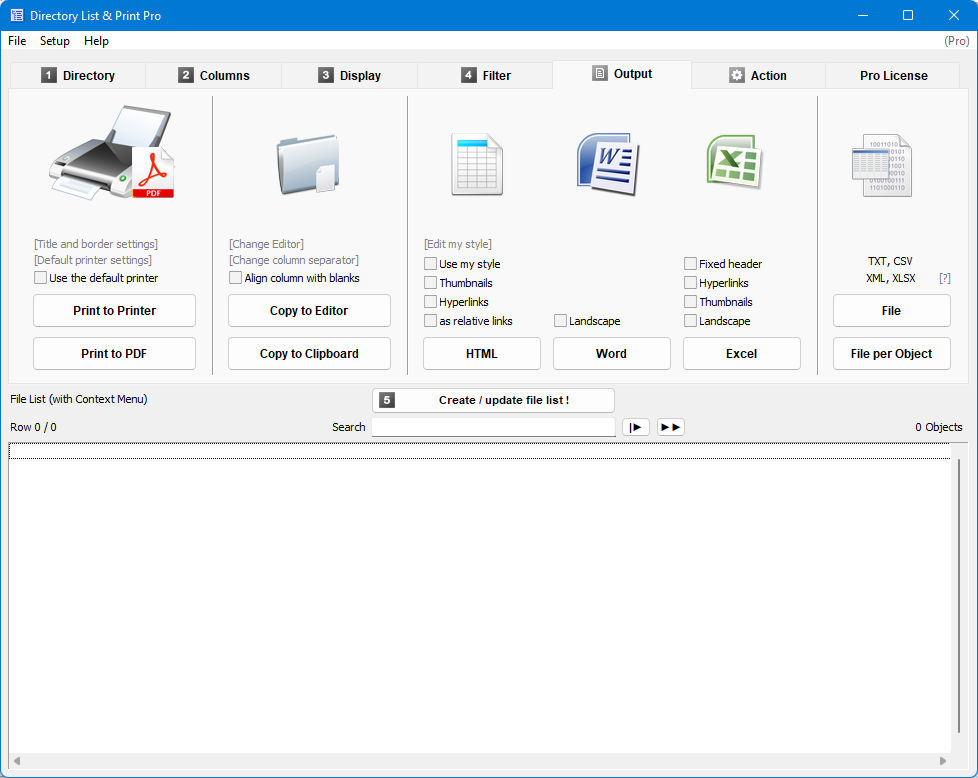Toggle the Fixed header checkbox

[690, 263]
